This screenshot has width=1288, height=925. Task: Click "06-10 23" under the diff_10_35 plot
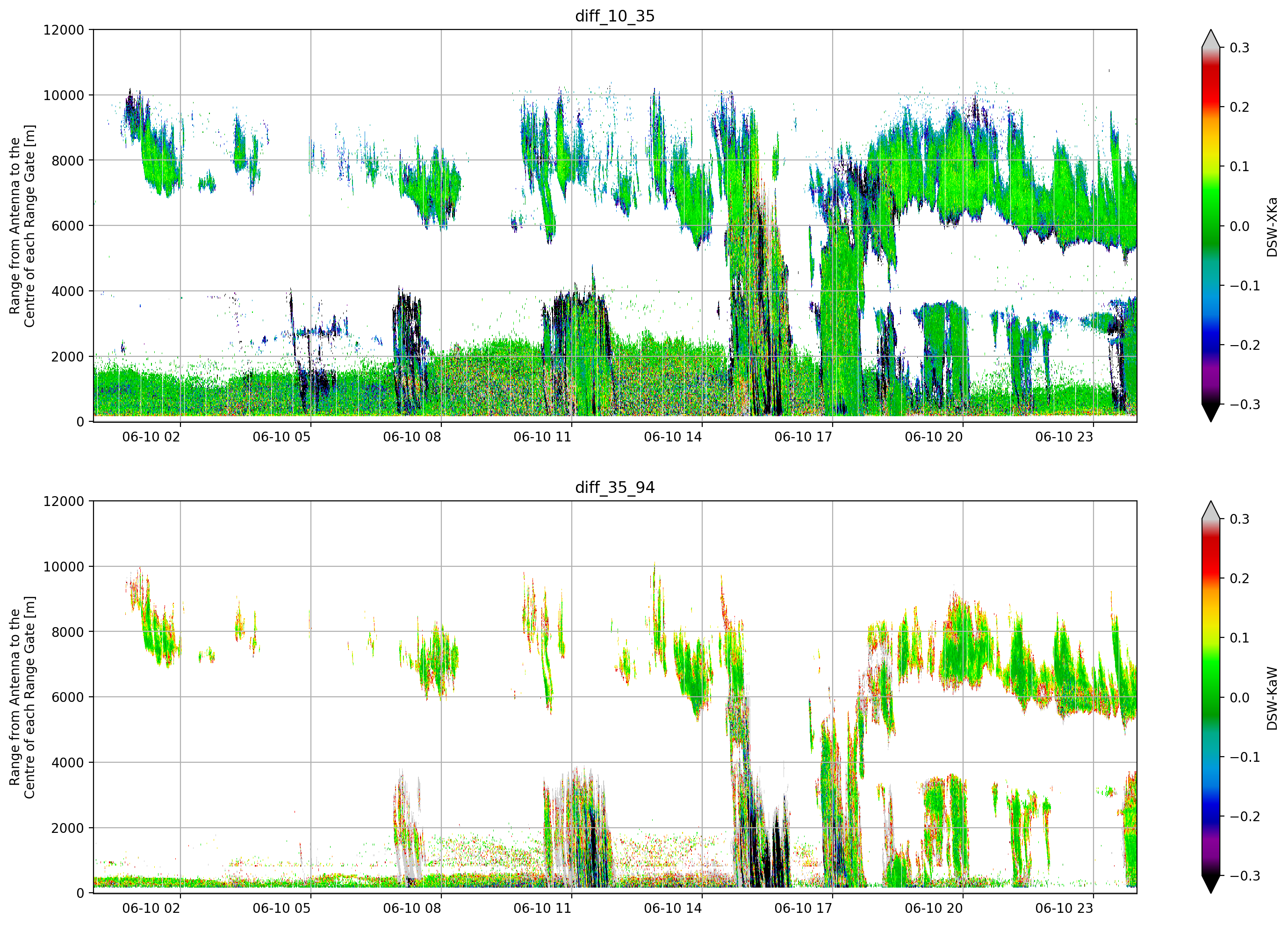click(x=1064, y=437)
